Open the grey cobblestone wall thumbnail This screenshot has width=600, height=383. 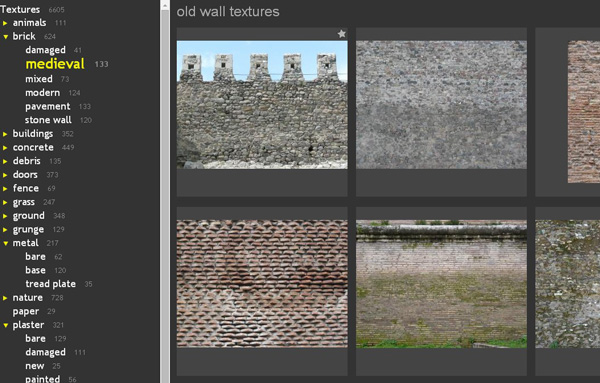pyautogui.click(x=441, y=105)
